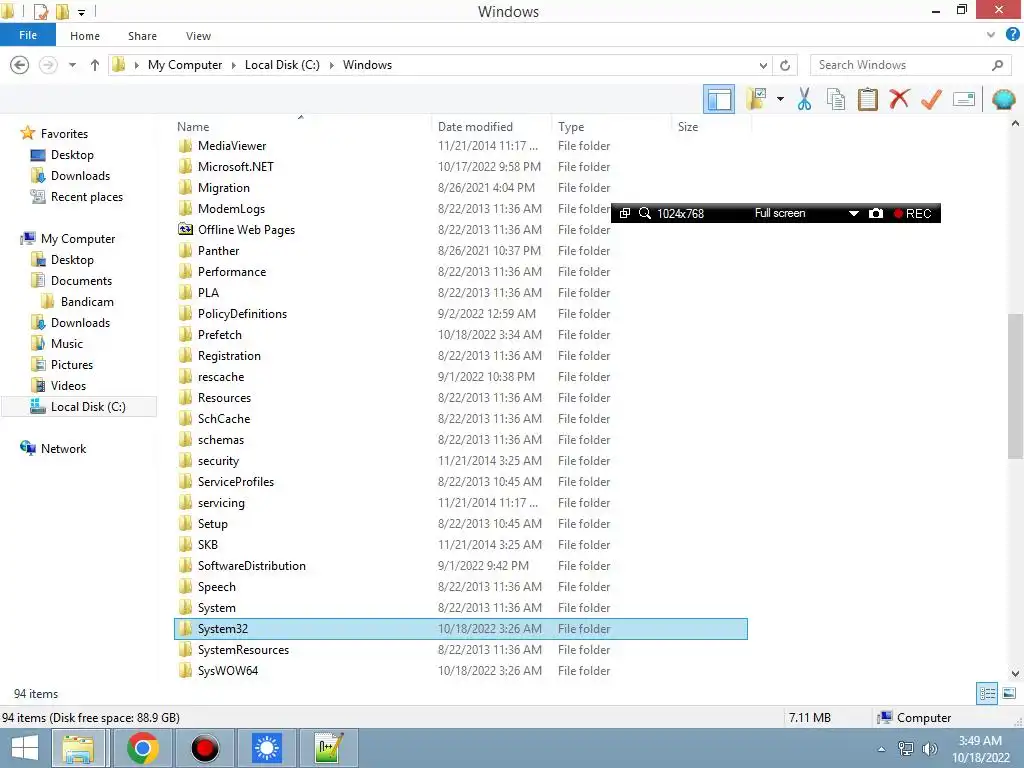This screenshot has width=1024, height=768.
Task: Select the Microsoft.NET folder
Action: 235,167
